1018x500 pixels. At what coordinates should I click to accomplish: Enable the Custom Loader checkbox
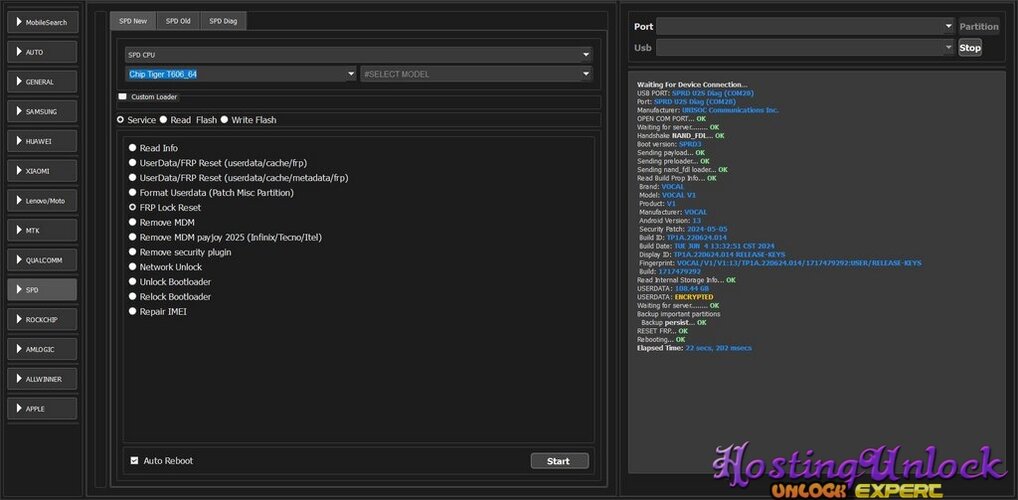click(x=123, y=97)
